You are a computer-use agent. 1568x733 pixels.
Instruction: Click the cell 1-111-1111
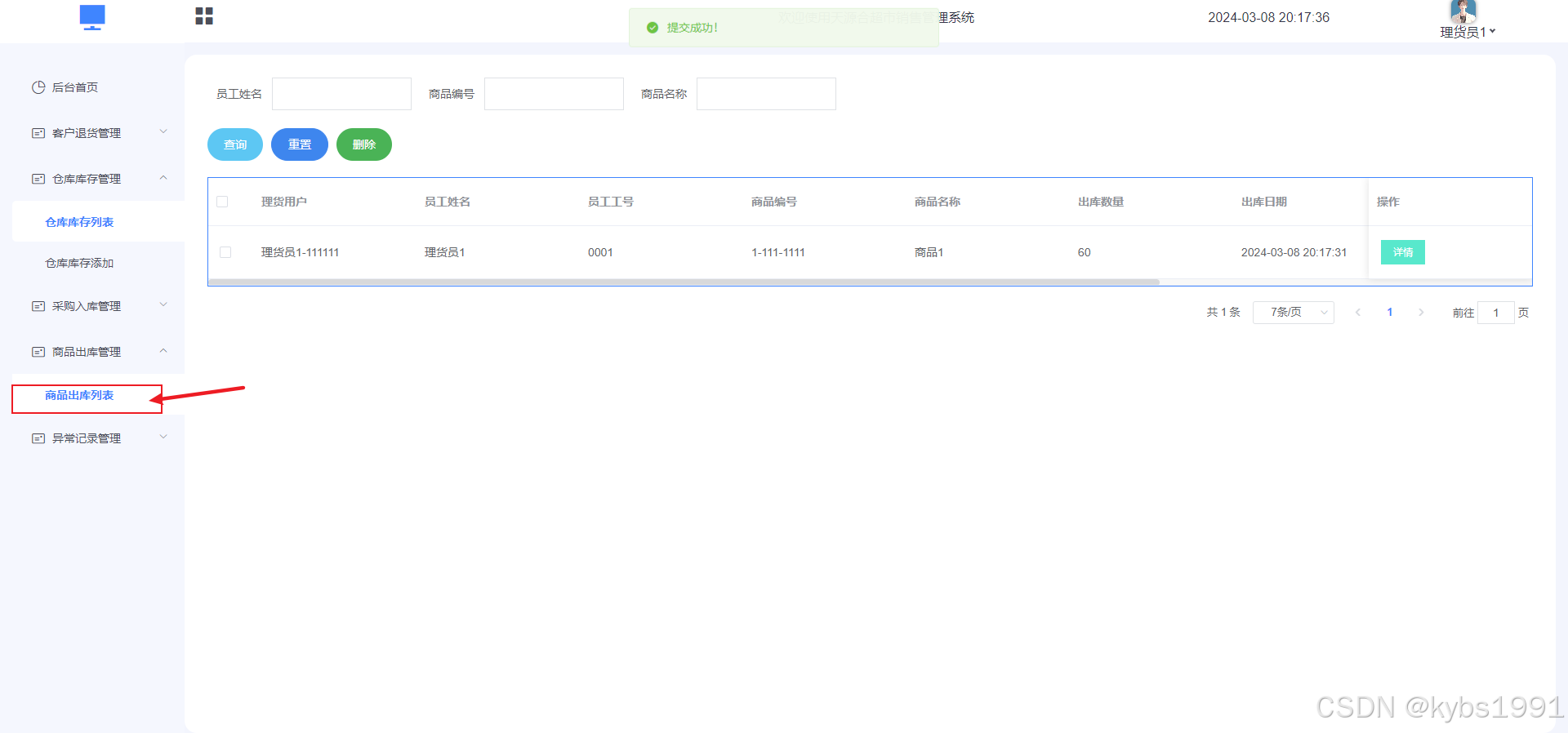tap(778, 252)
